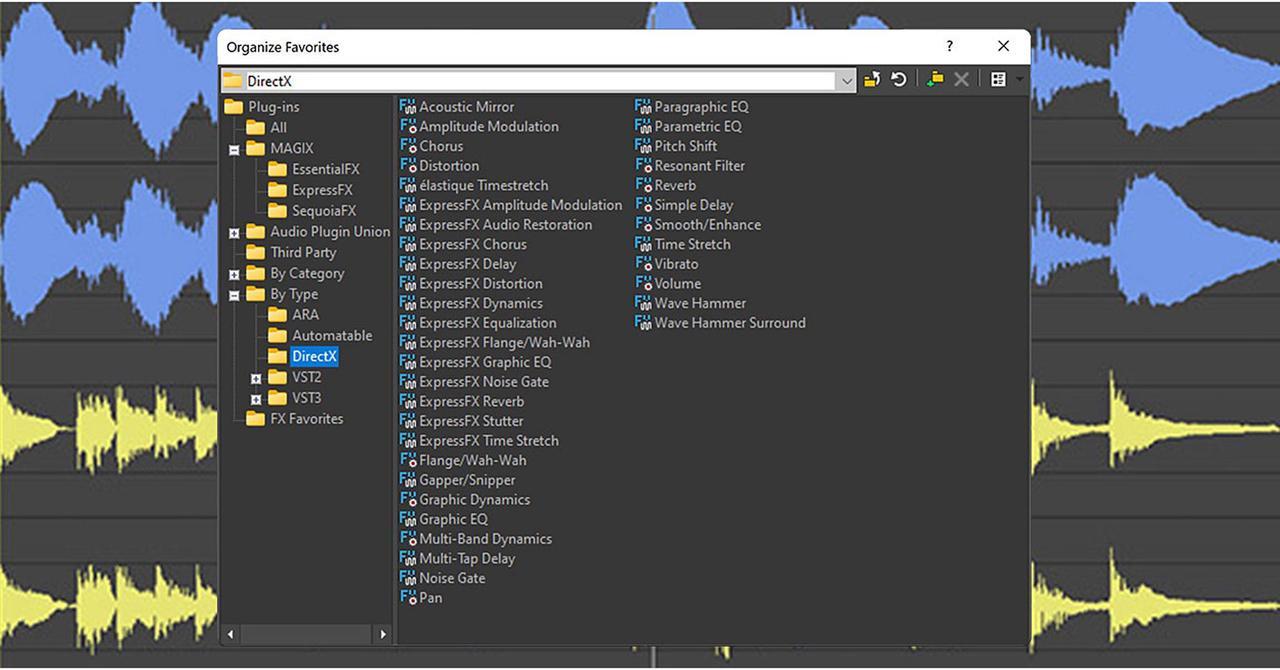Select the Distortion plug-in icon
1280x670 pixels.
[408, 166]
